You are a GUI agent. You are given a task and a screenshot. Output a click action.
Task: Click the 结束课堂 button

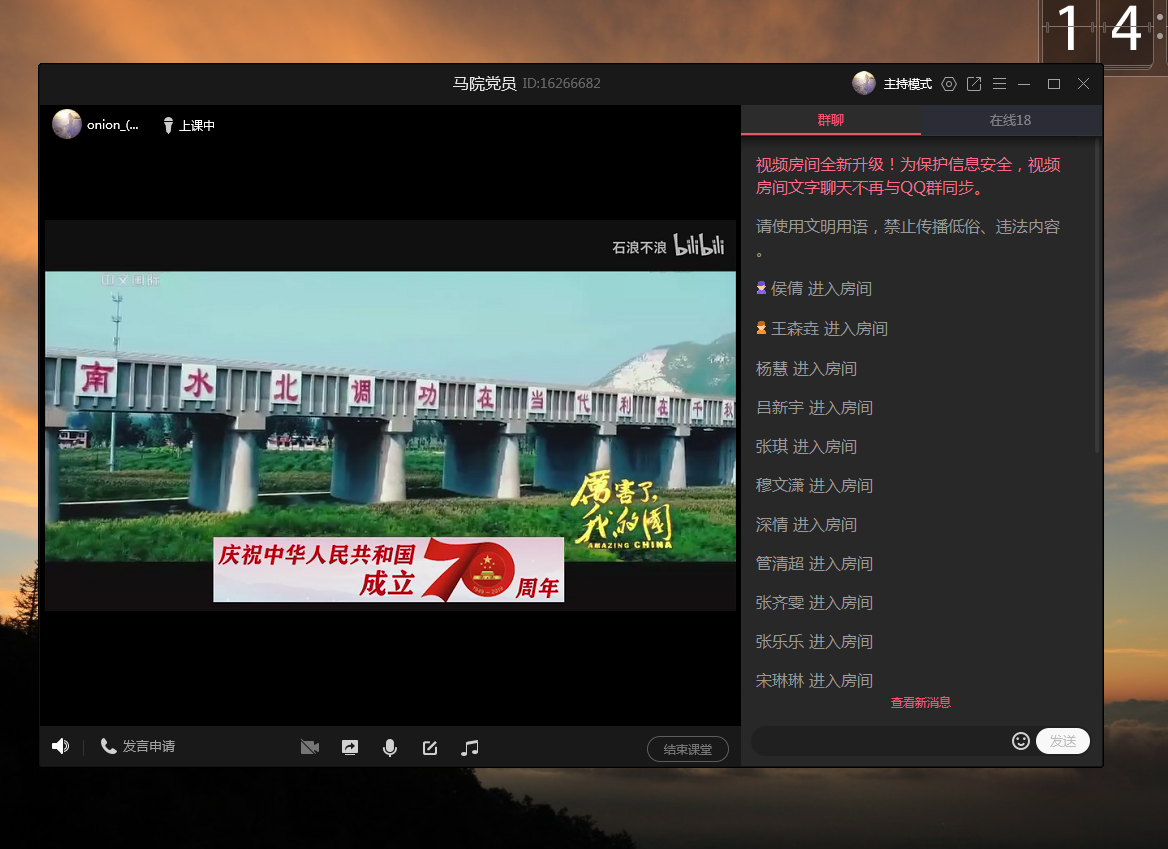688,749
